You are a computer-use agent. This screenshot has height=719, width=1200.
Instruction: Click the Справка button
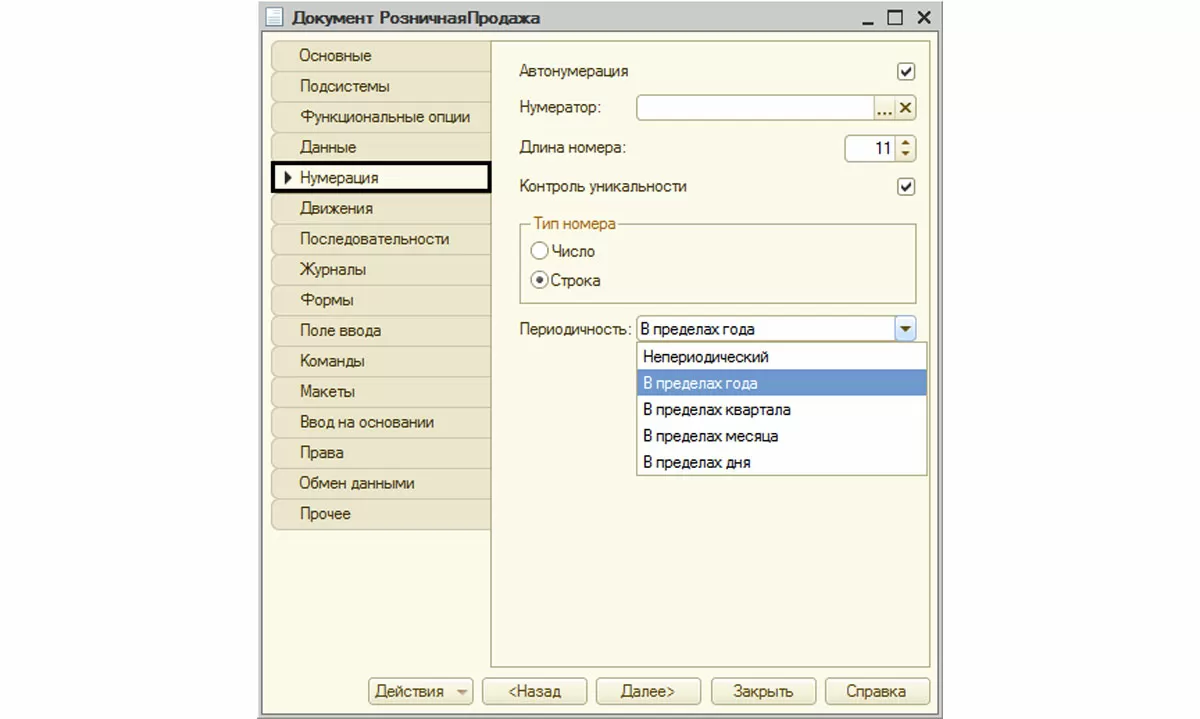pyautogui.click(x=875, y=691)
